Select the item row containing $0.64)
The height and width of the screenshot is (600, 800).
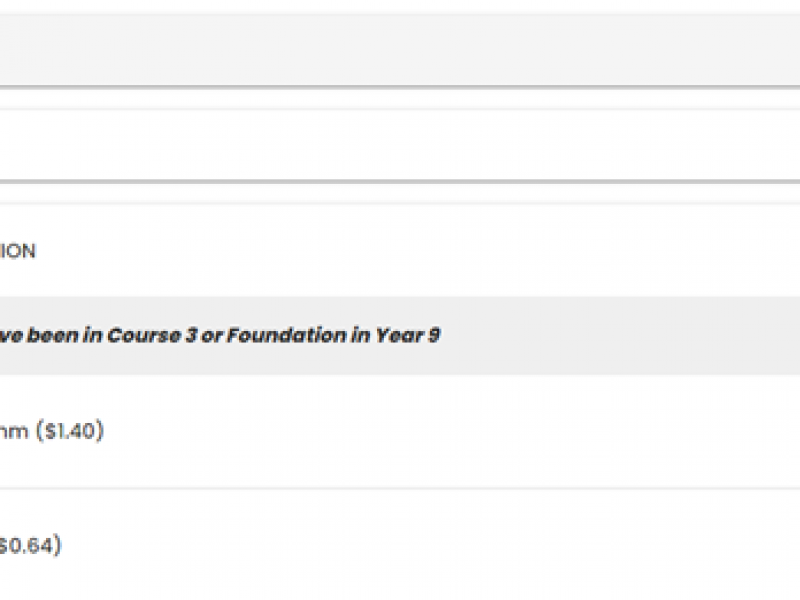400,545
